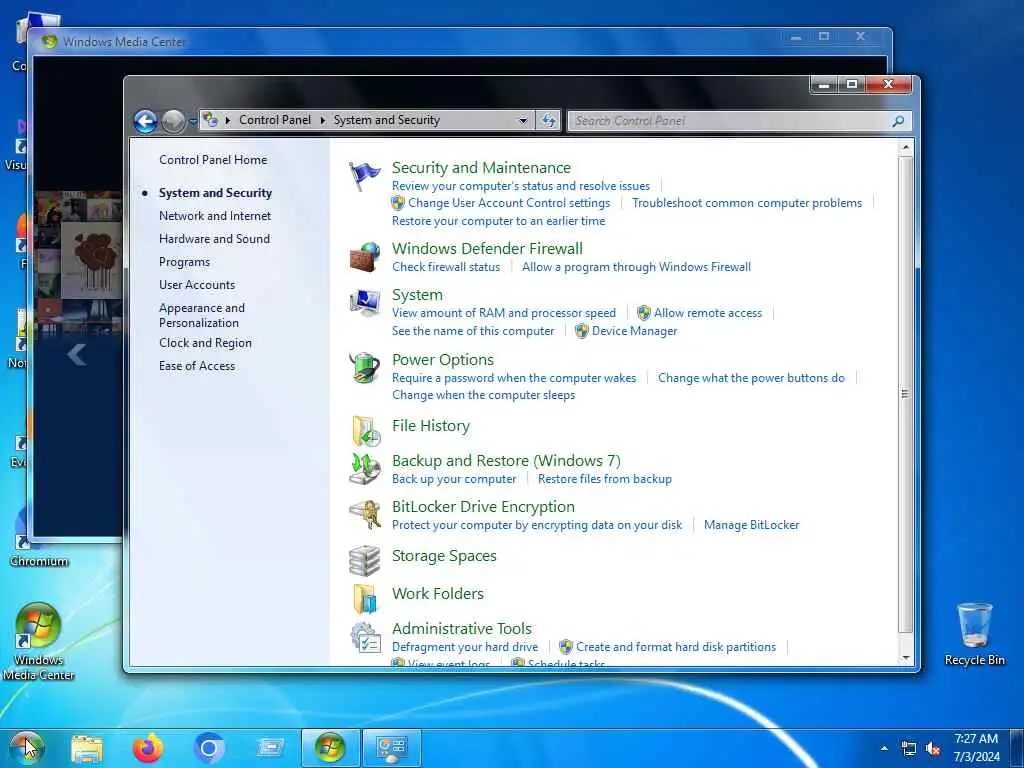Click the greyed Forward navigation arrow
The height and width of the screenshot is (768, 1024).
click(x=172, y=121)
